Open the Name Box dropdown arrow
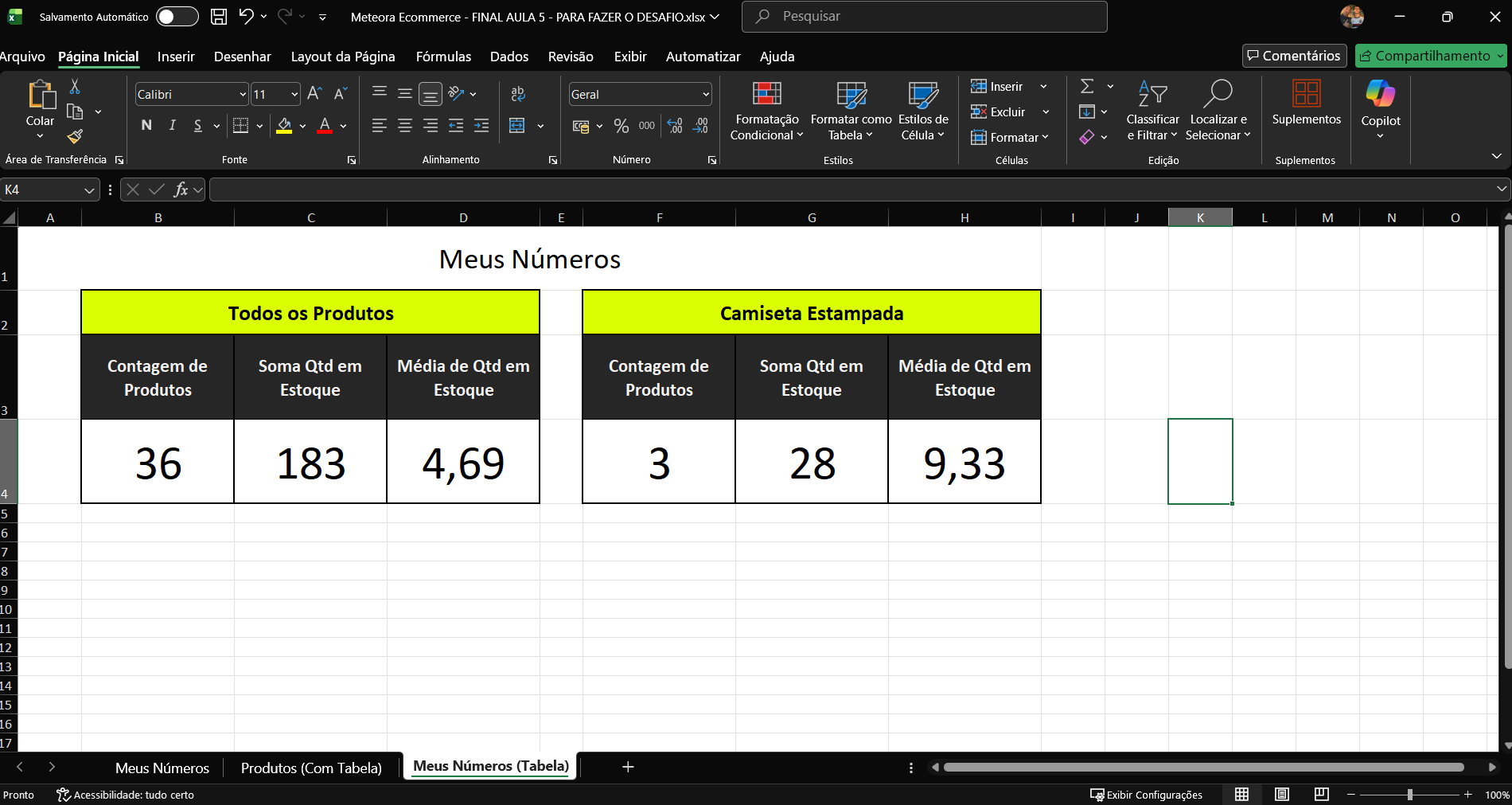Screen dimensions: 1512x805 click(x=89, y=190)
